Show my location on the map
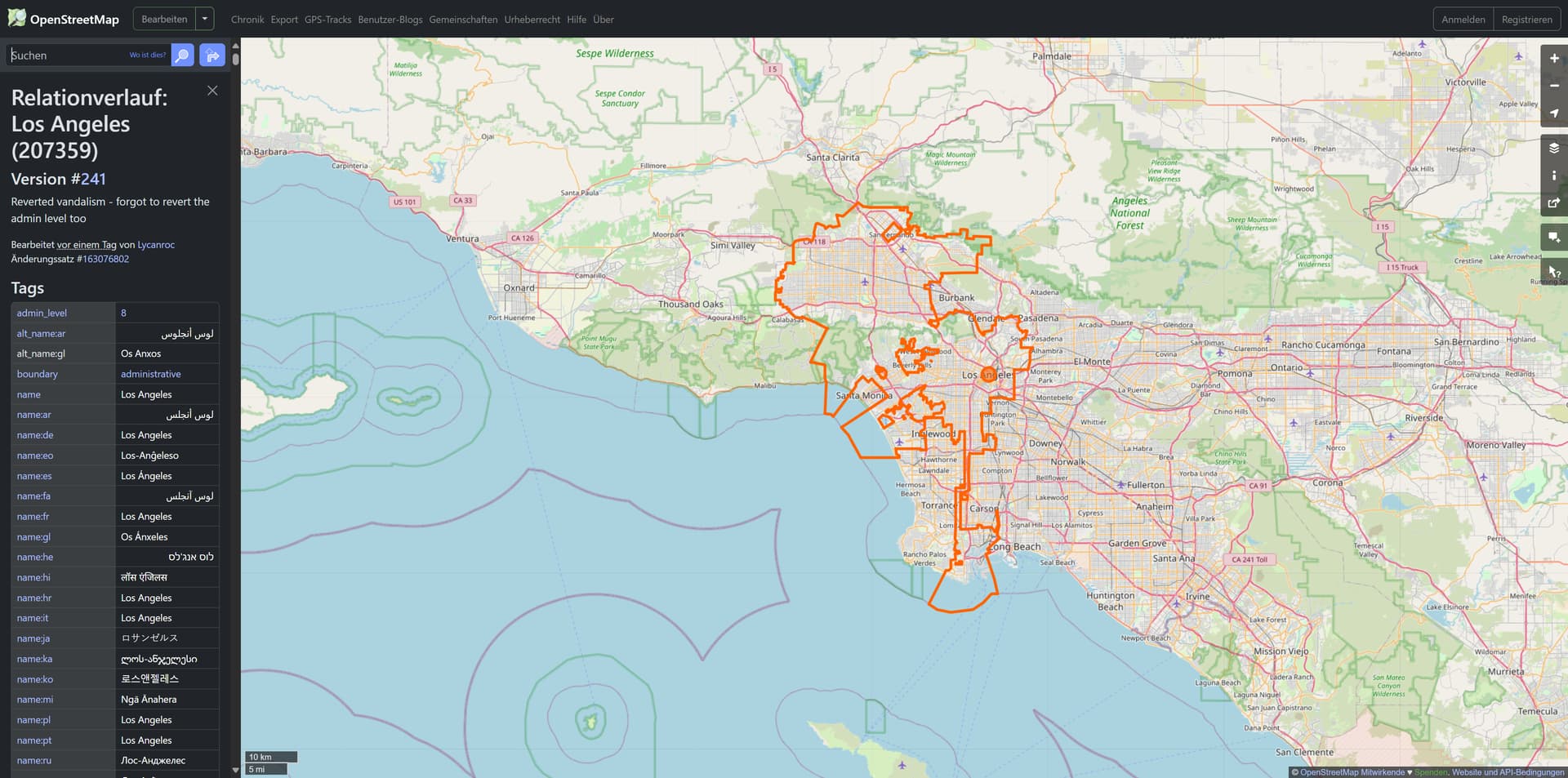This screenshot has height=778, width=1568. pyautogui.click(x=1554, y=113)
